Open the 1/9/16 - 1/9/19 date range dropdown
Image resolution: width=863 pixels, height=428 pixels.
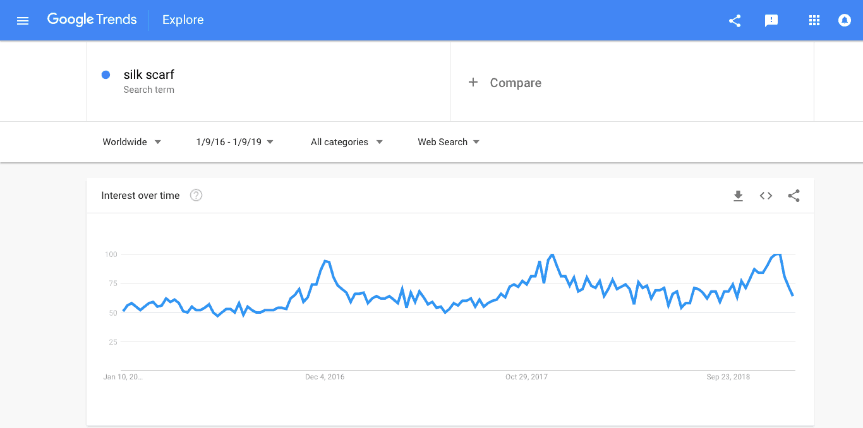click(235, 142)
